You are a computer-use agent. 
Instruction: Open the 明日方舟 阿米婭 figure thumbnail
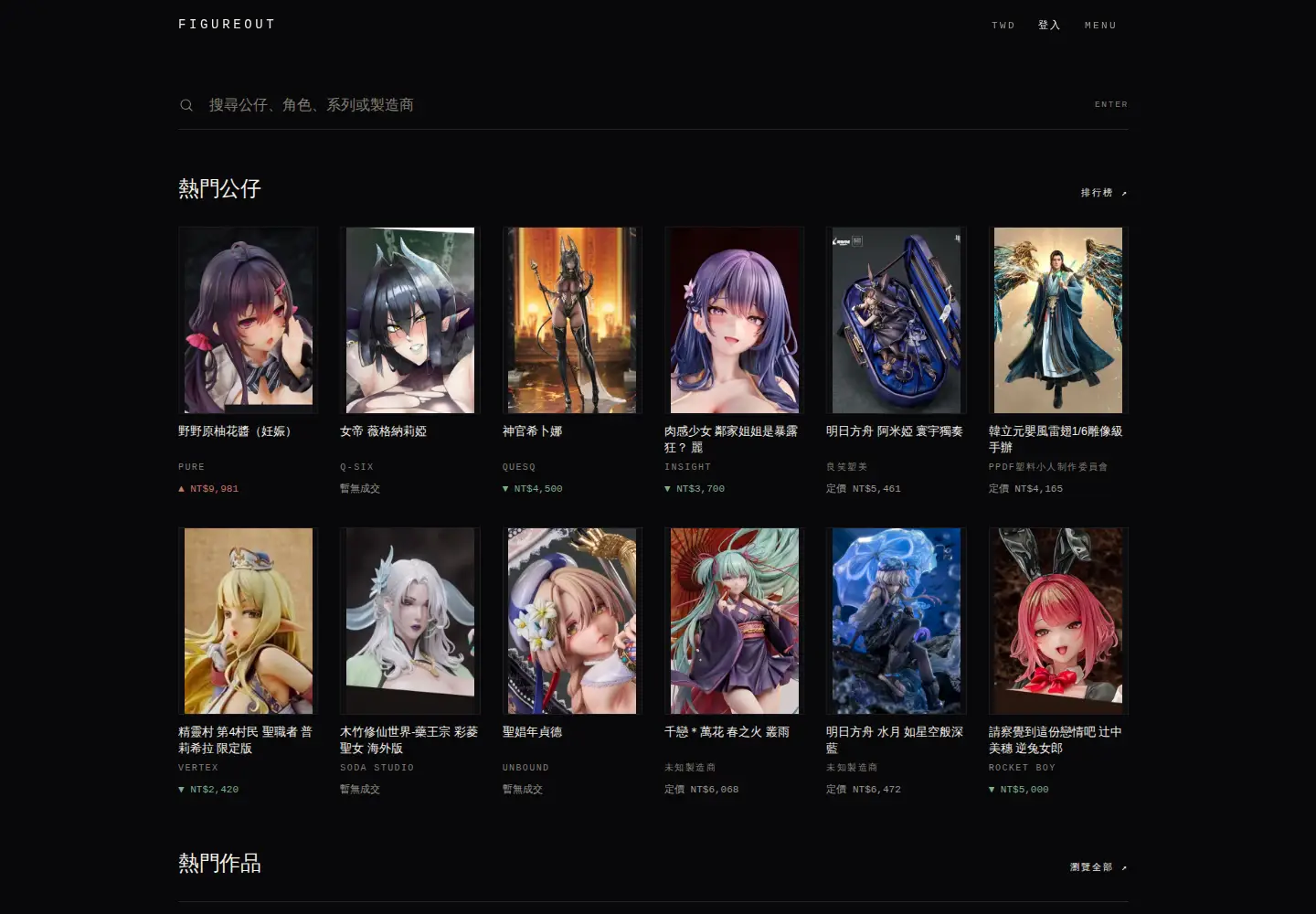tap(897, 320)
